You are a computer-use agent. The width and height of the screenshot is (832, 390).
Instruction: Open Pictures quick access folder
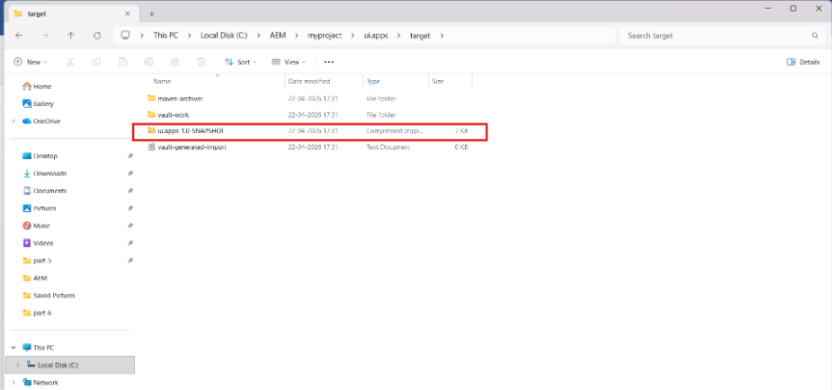[39, 209]
